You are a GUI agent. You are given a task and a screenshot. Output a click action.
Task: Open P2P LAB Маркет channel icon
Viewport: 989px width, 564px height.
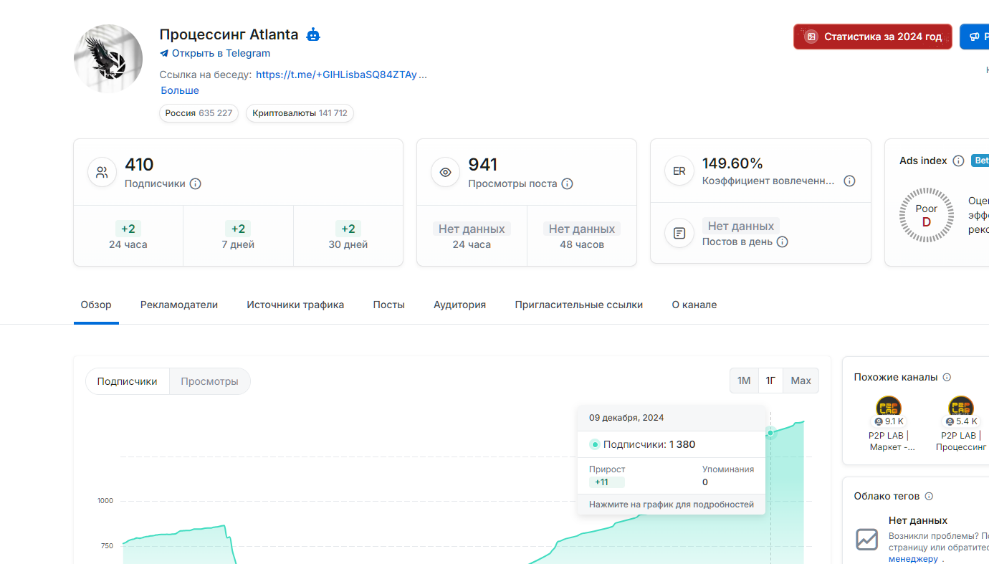click(888, 407)
